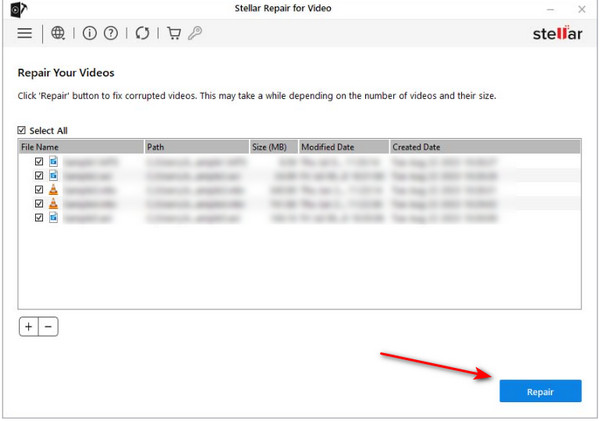Click the blue Repair button
The width and height of the screenshot is (600, 421).
540,391
